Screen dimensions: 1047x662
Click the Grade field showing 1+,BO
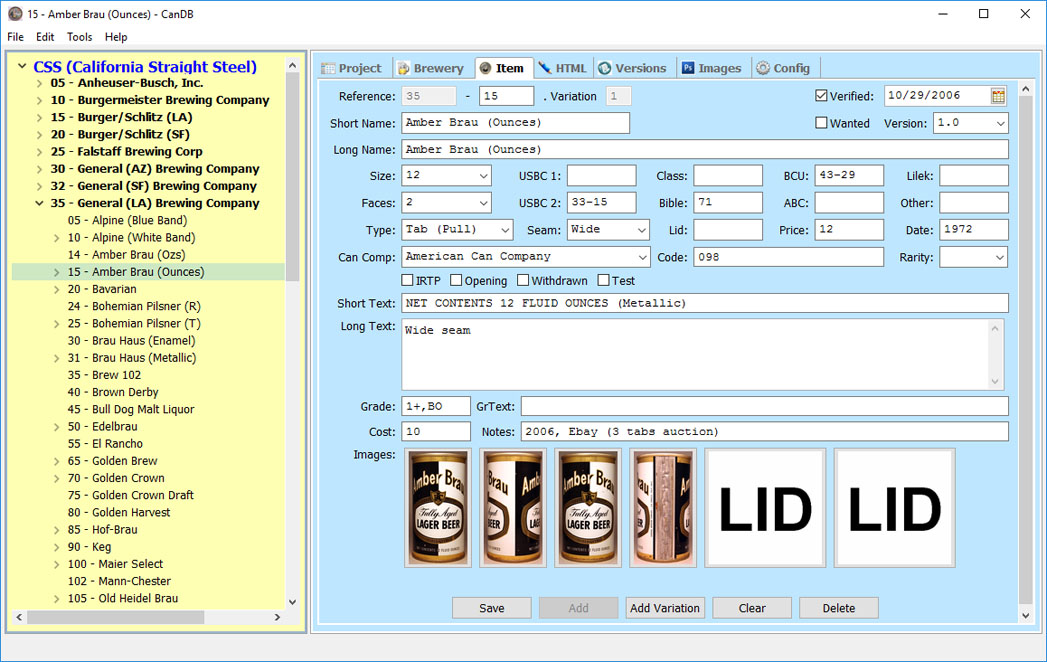point(435,406)
